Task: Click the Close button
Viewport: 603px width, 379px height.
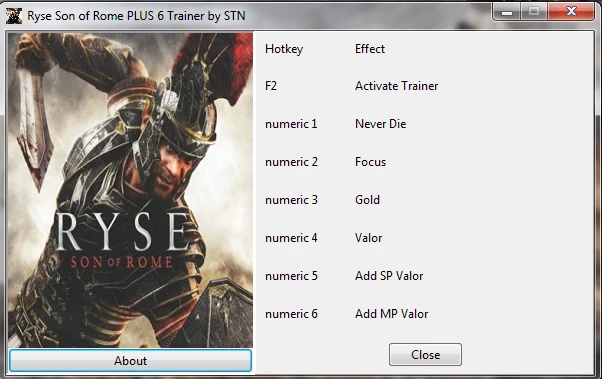Action: tap(425, 354)
